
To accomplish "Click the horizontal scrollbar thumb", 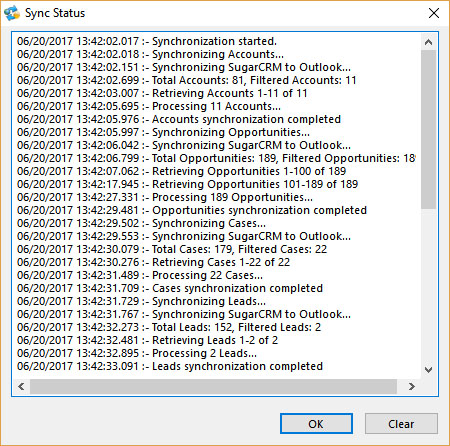I will pos(213,386).
